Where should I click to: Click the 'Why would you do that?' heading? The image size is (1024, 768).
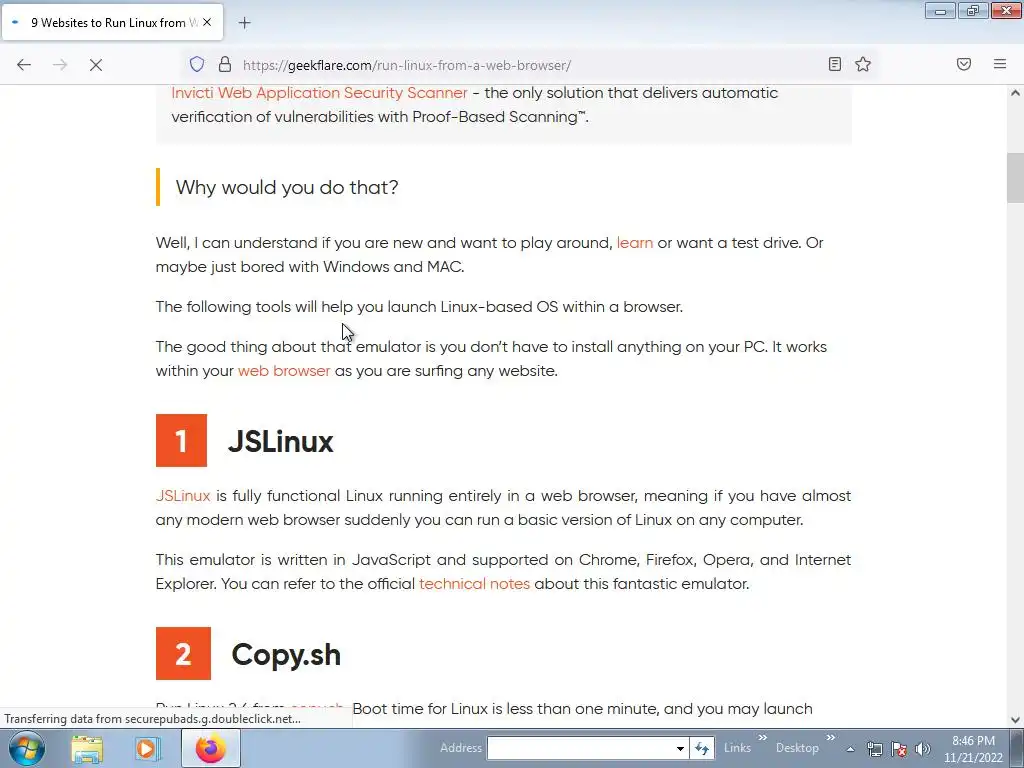pyautogui.click(x=287, y=187)
